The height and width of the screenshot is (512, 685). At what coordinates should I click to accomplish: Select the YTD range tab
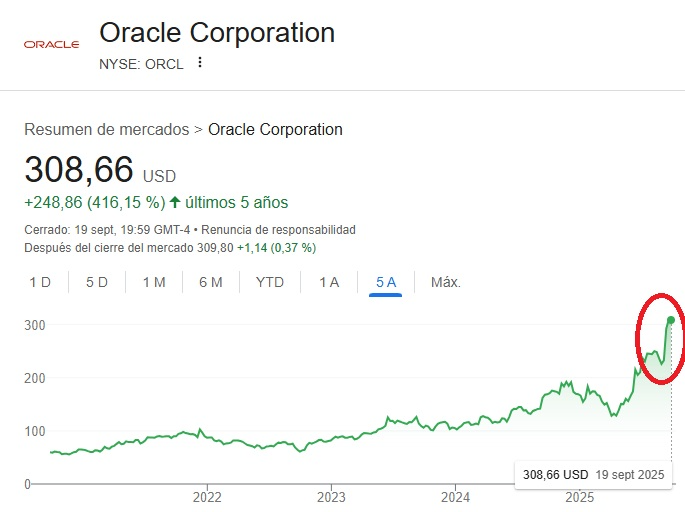[270, 282]
